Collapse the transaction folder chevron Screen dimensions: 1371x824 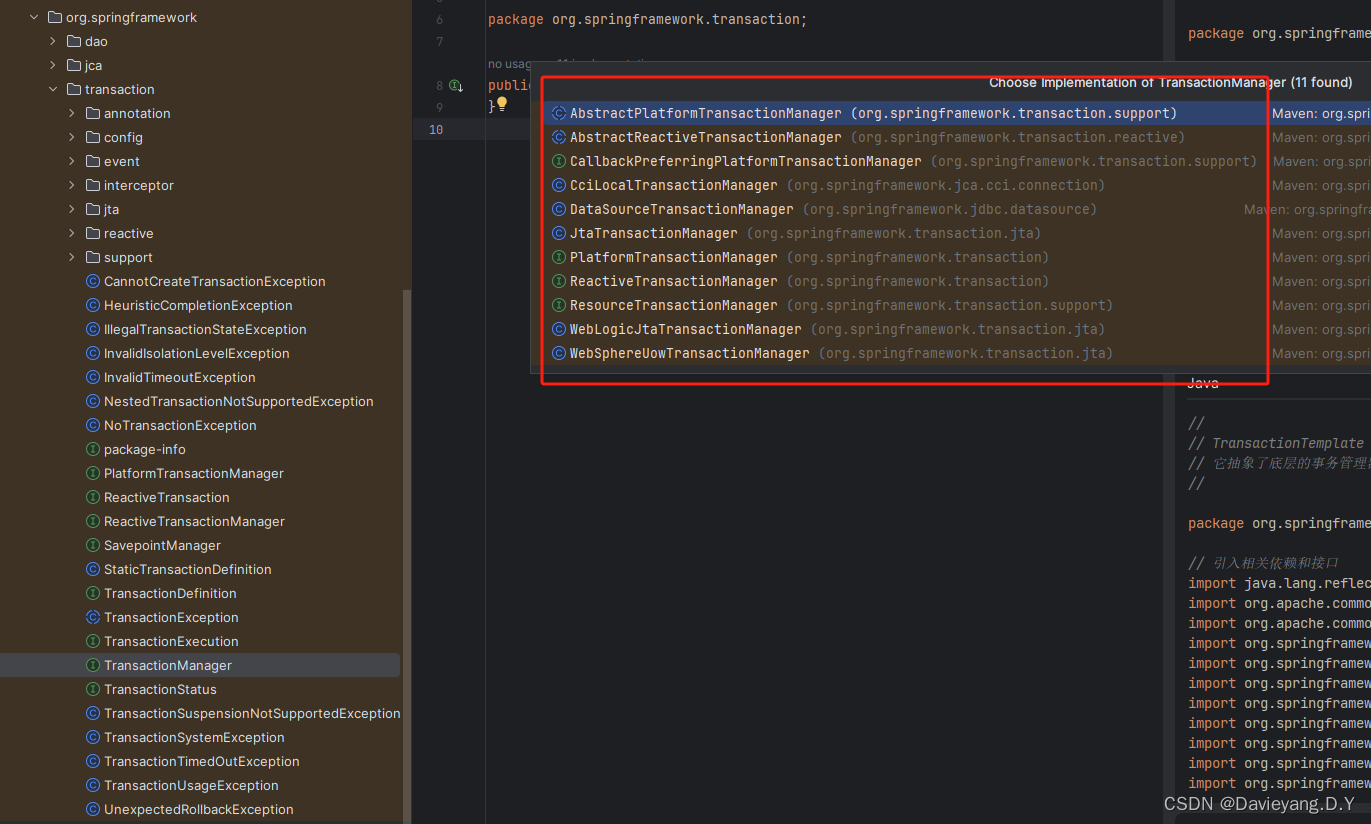[x=53, y=89]
